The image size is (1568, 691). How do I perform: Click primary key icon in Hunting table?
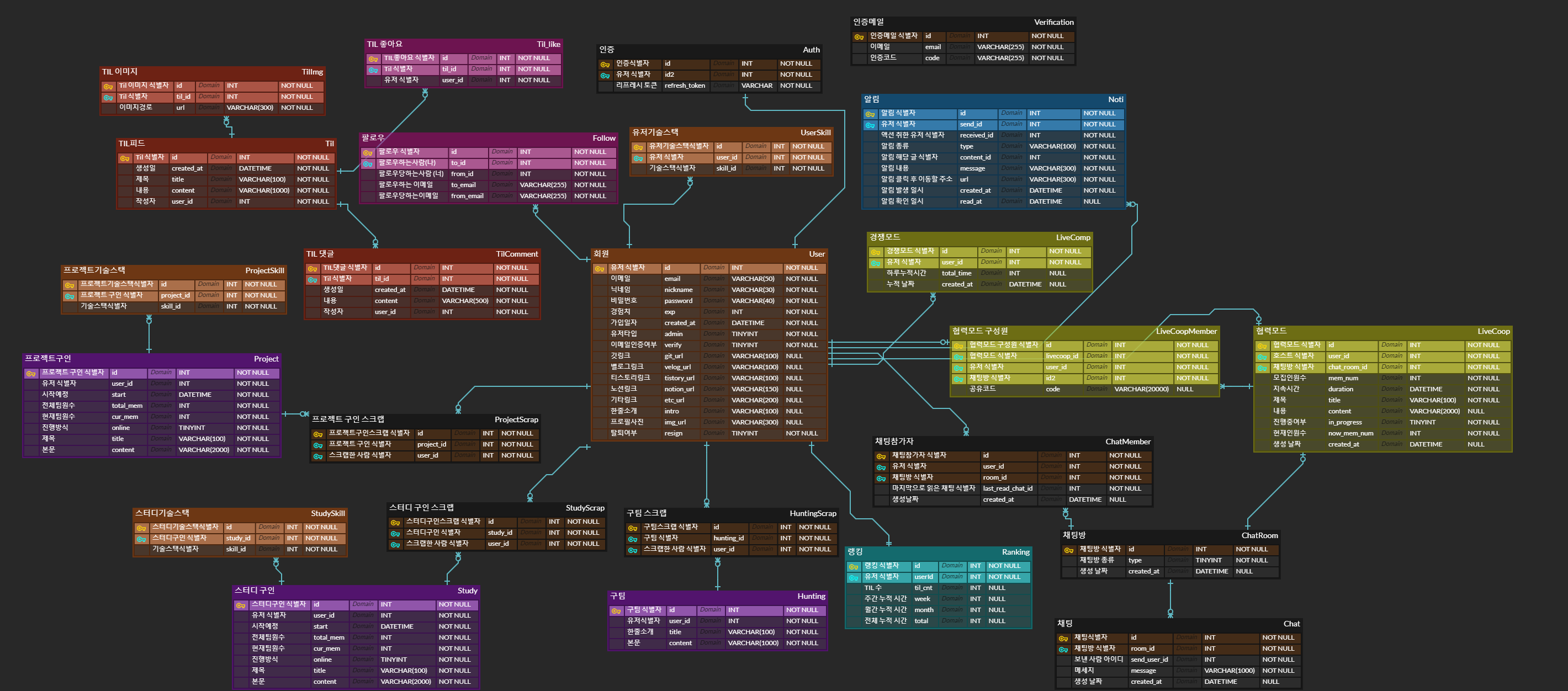[616, 610]
